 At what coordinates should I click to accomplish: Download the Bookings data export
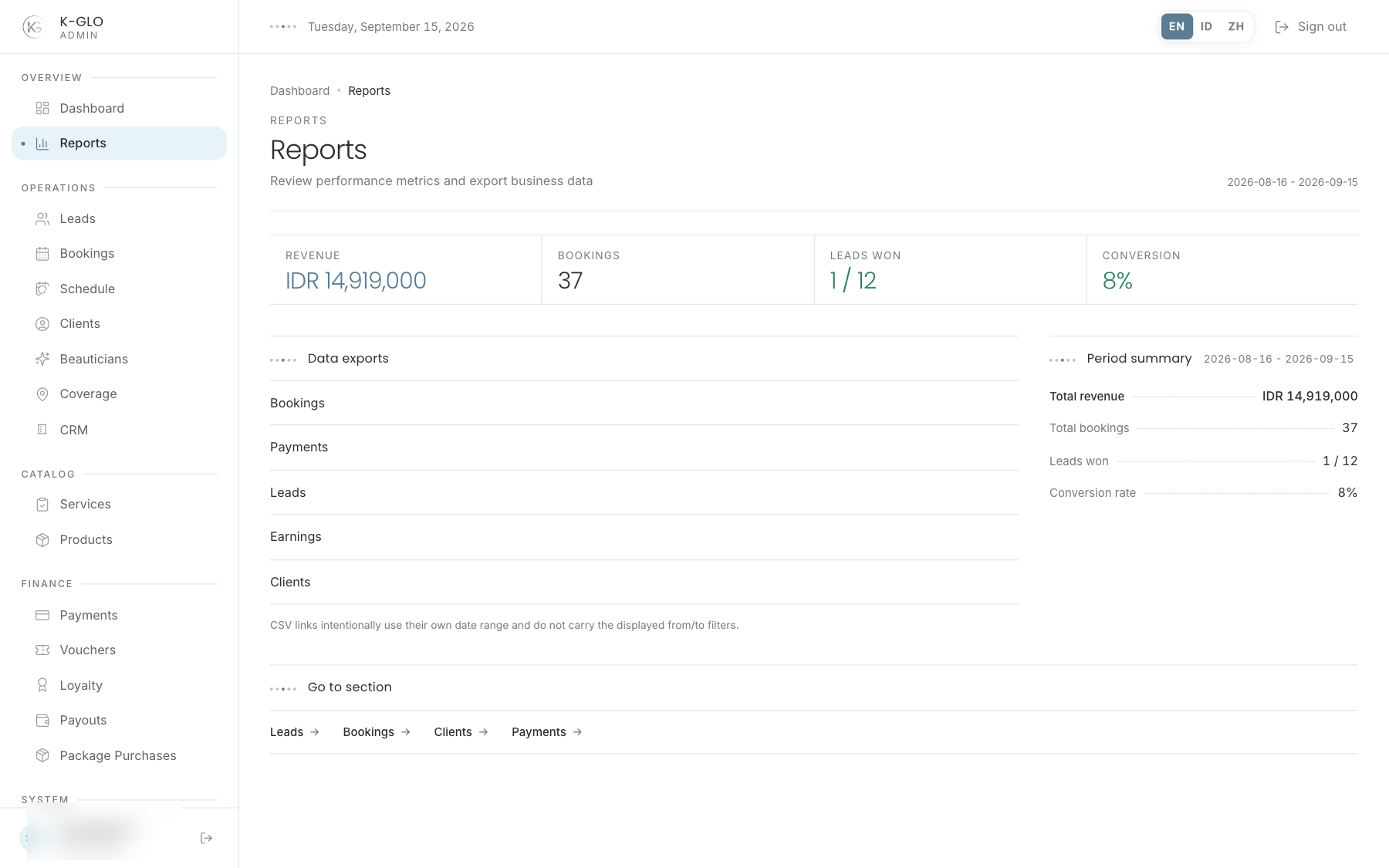point(644,403)
